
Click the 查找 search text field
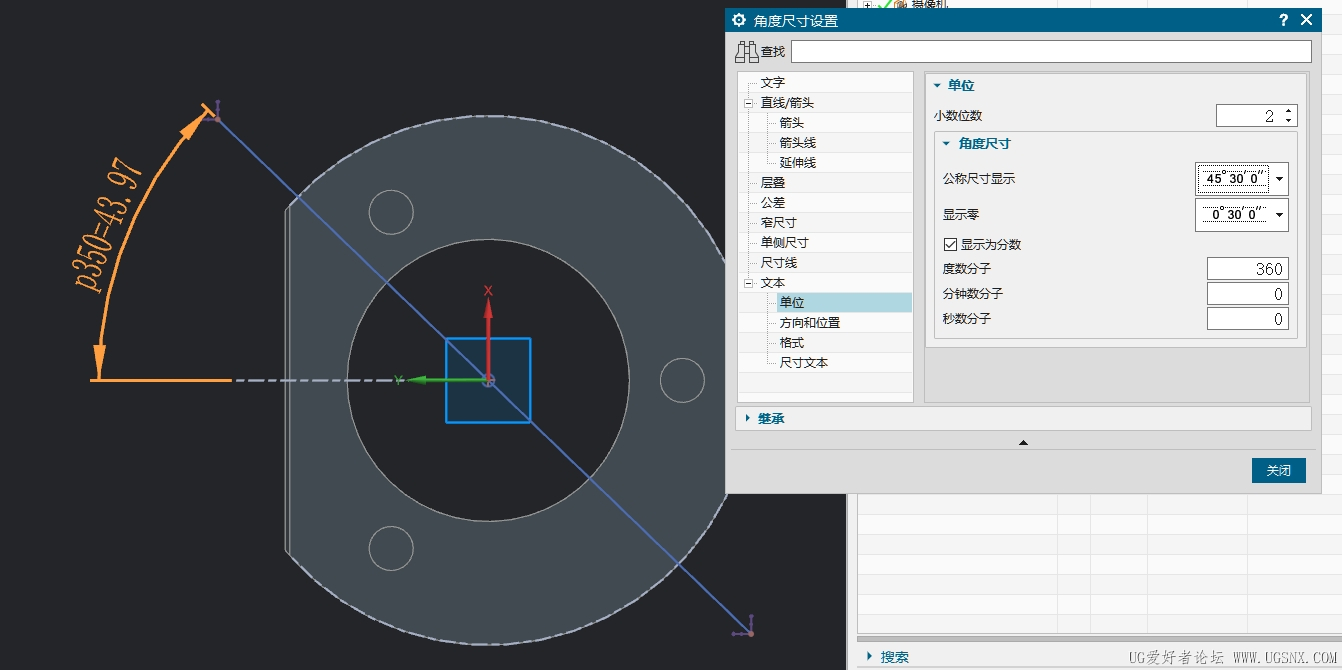pos(1050,52)
